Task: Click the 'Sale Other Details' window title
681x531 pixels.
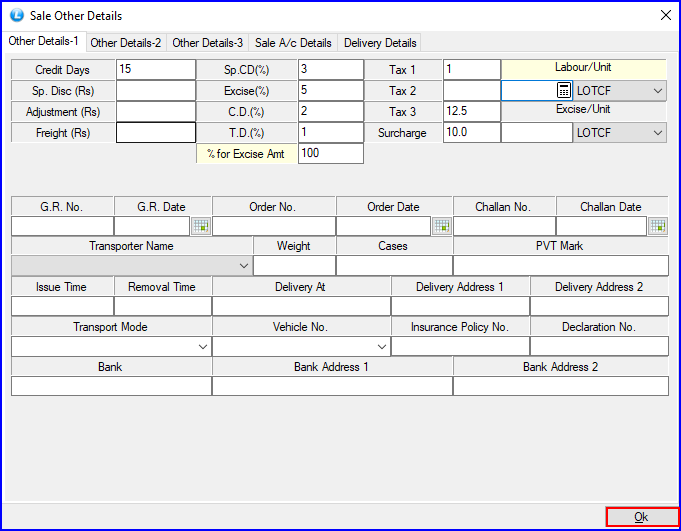Action: tap(76, 16)
